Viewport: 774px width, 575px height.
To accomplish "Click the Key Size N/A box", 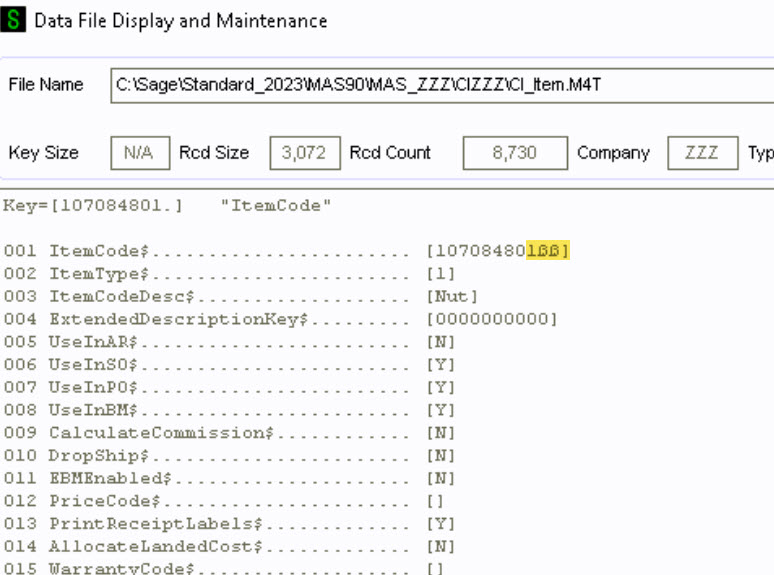I will tap(140, 153).
